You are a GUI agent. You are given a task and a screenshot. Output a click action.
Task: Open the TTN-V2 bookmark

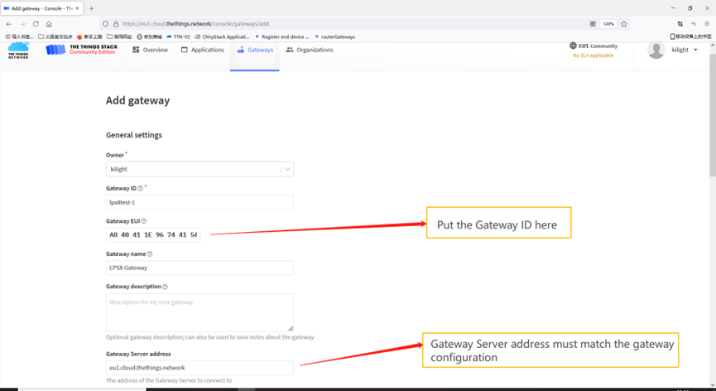[178, 37]
